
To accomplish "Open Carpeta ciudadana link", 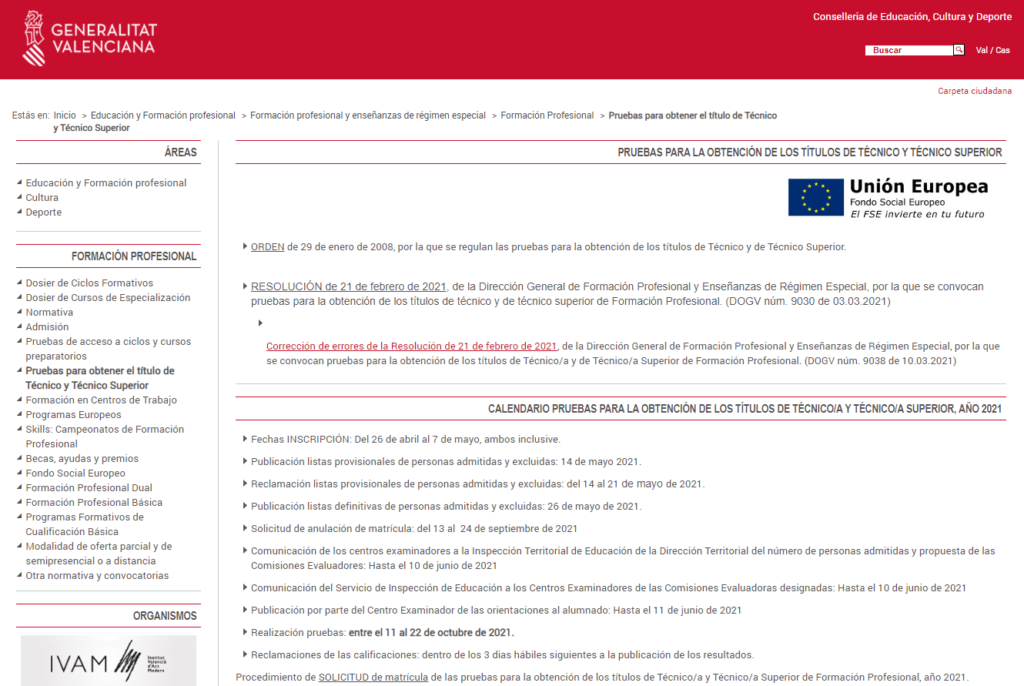I will click(974, 91).
